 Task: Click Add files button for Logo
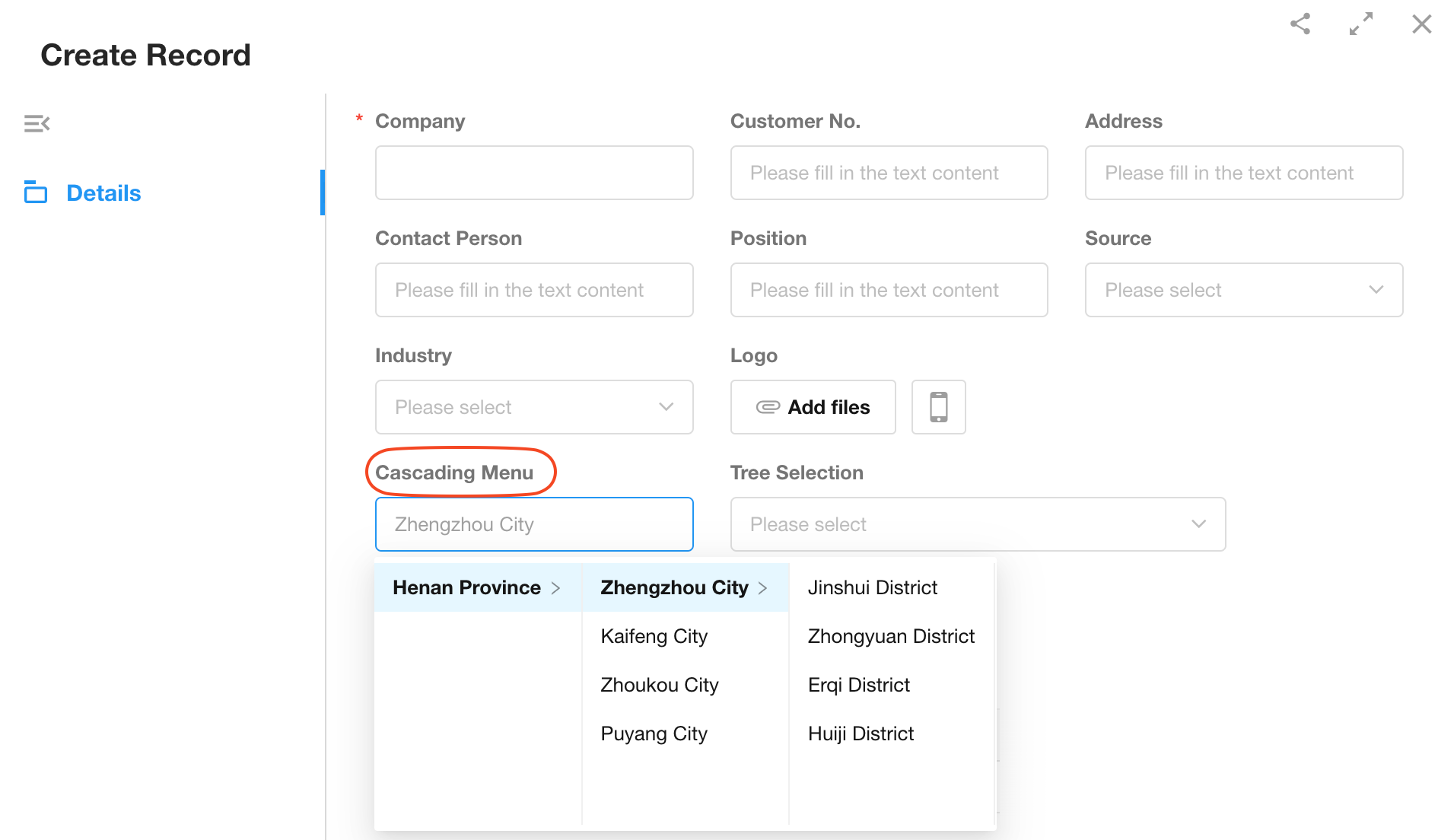(813, 407)
